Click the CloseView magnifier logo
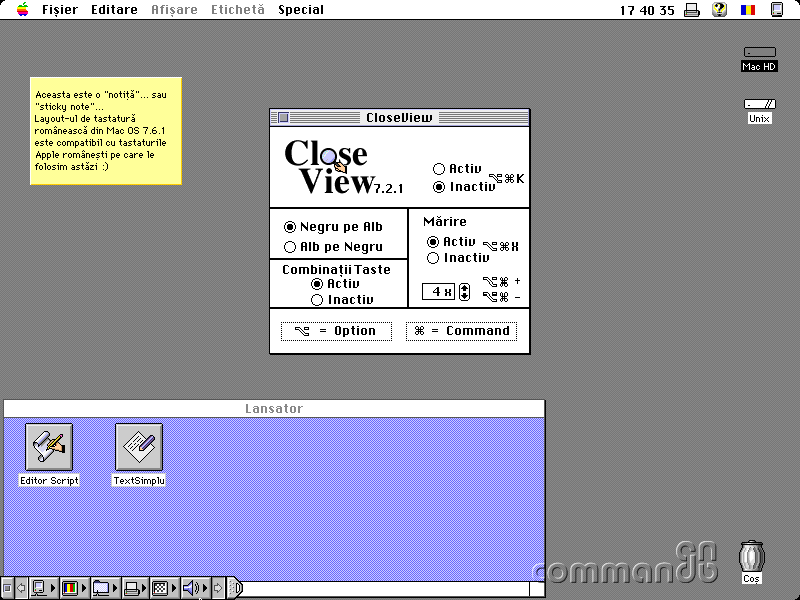Image resolution: width=800 pixels, height=600 pixels. [330, 157]
